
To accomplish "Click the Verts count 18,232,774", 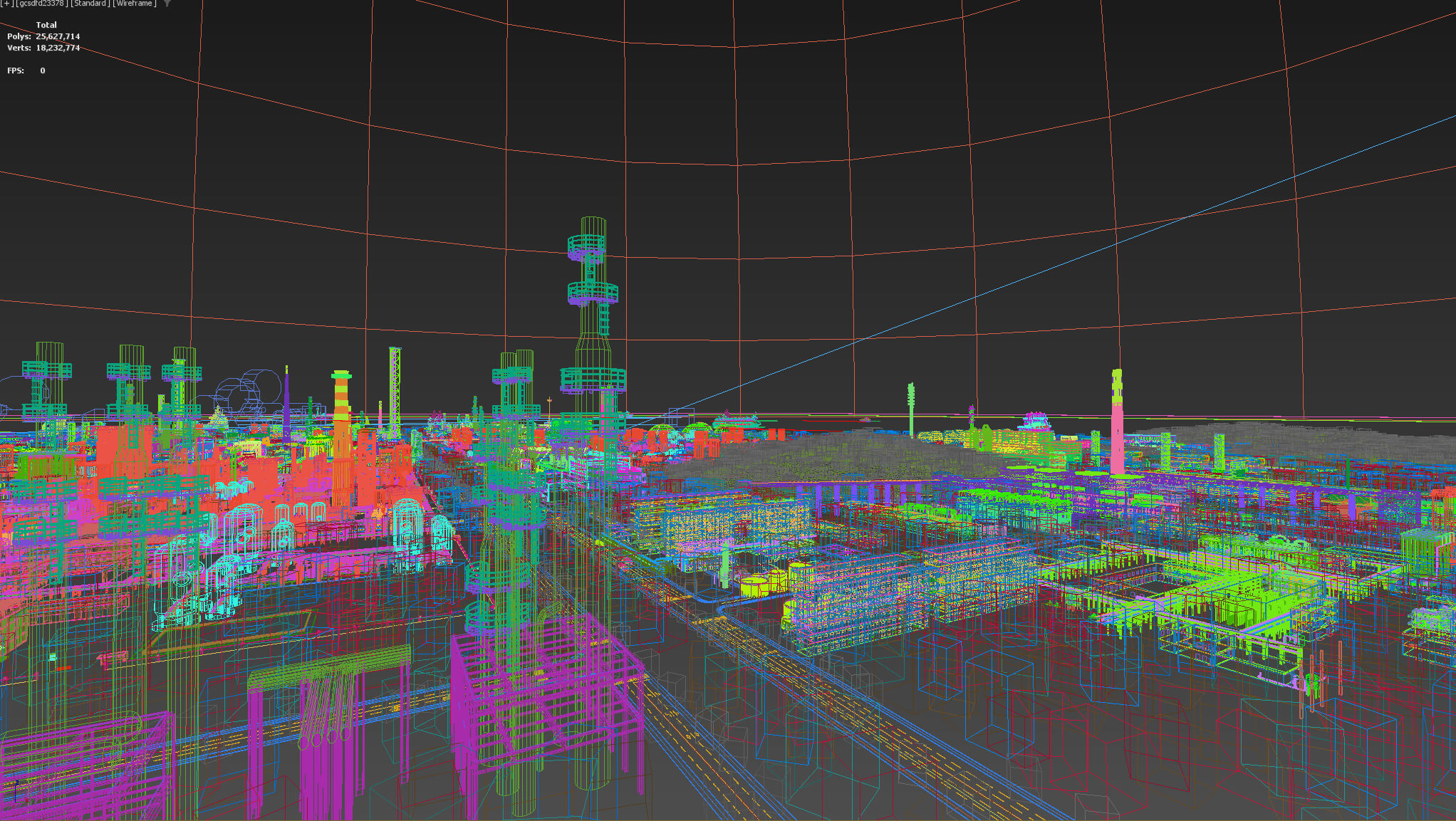I will click(x=58, y=48).
